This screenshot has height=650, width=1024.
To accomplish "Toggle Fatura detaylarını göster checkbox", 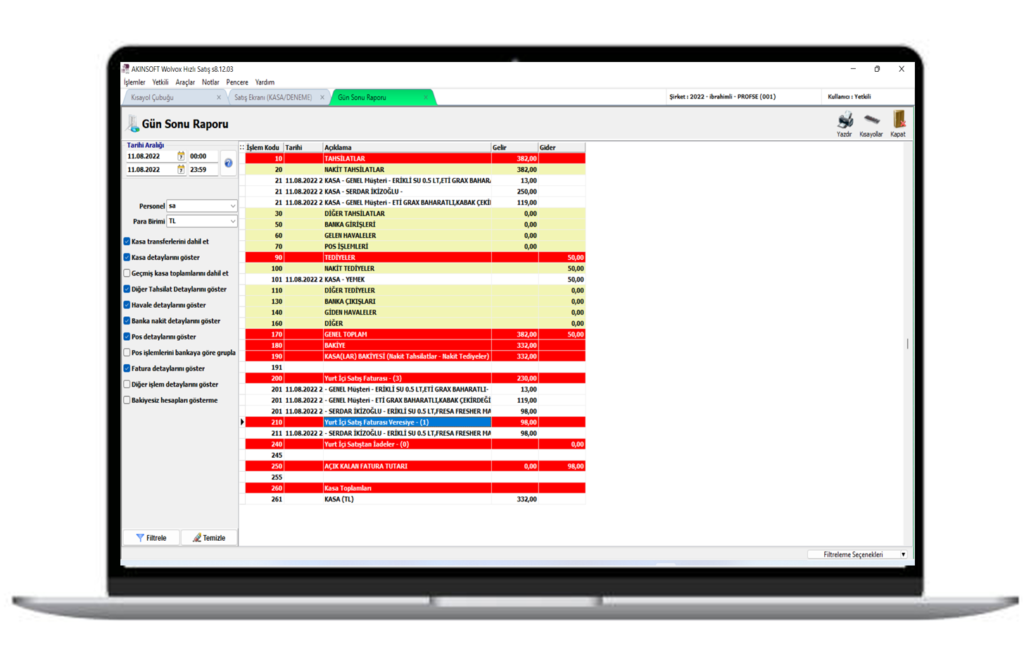I will [x=127, y=368].
